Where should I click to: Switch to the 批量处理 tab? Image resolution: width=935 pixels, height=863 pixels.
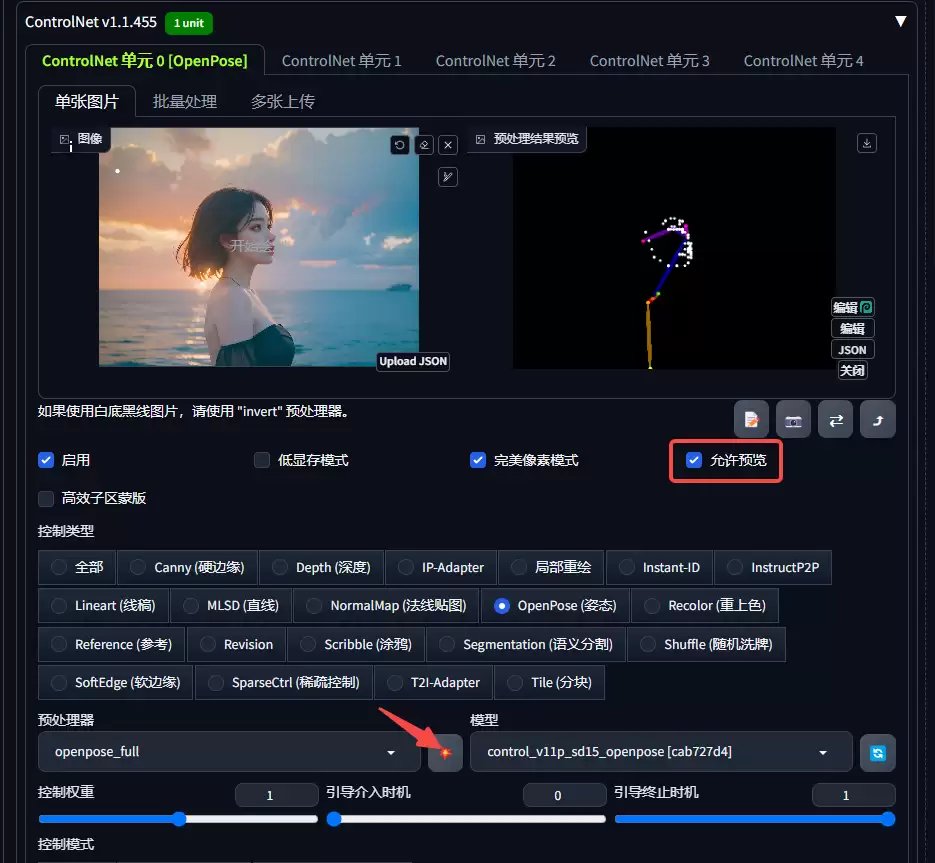(x=184, y=101)
